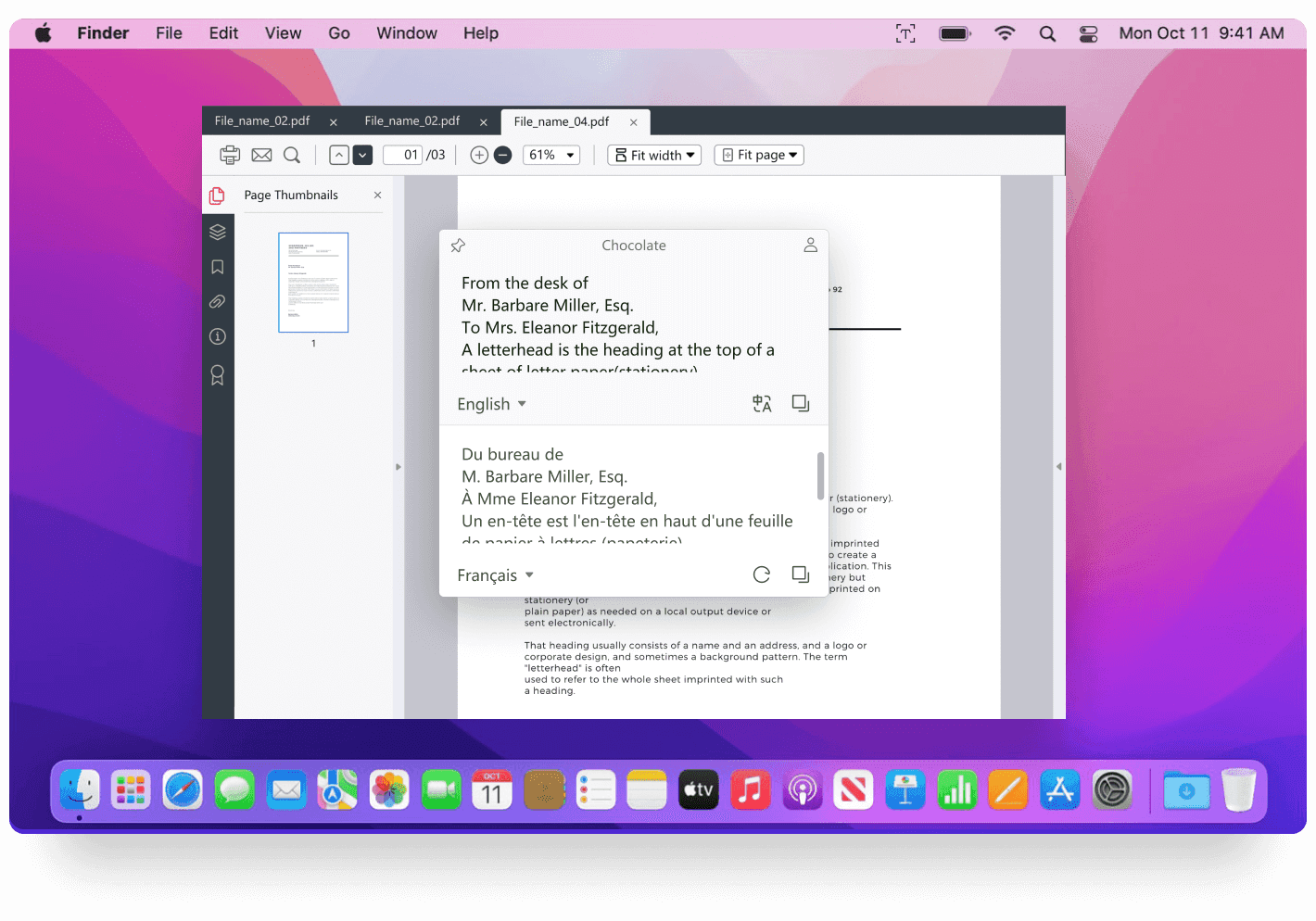Expand the Français target language dropdown

tap(496, 574)
